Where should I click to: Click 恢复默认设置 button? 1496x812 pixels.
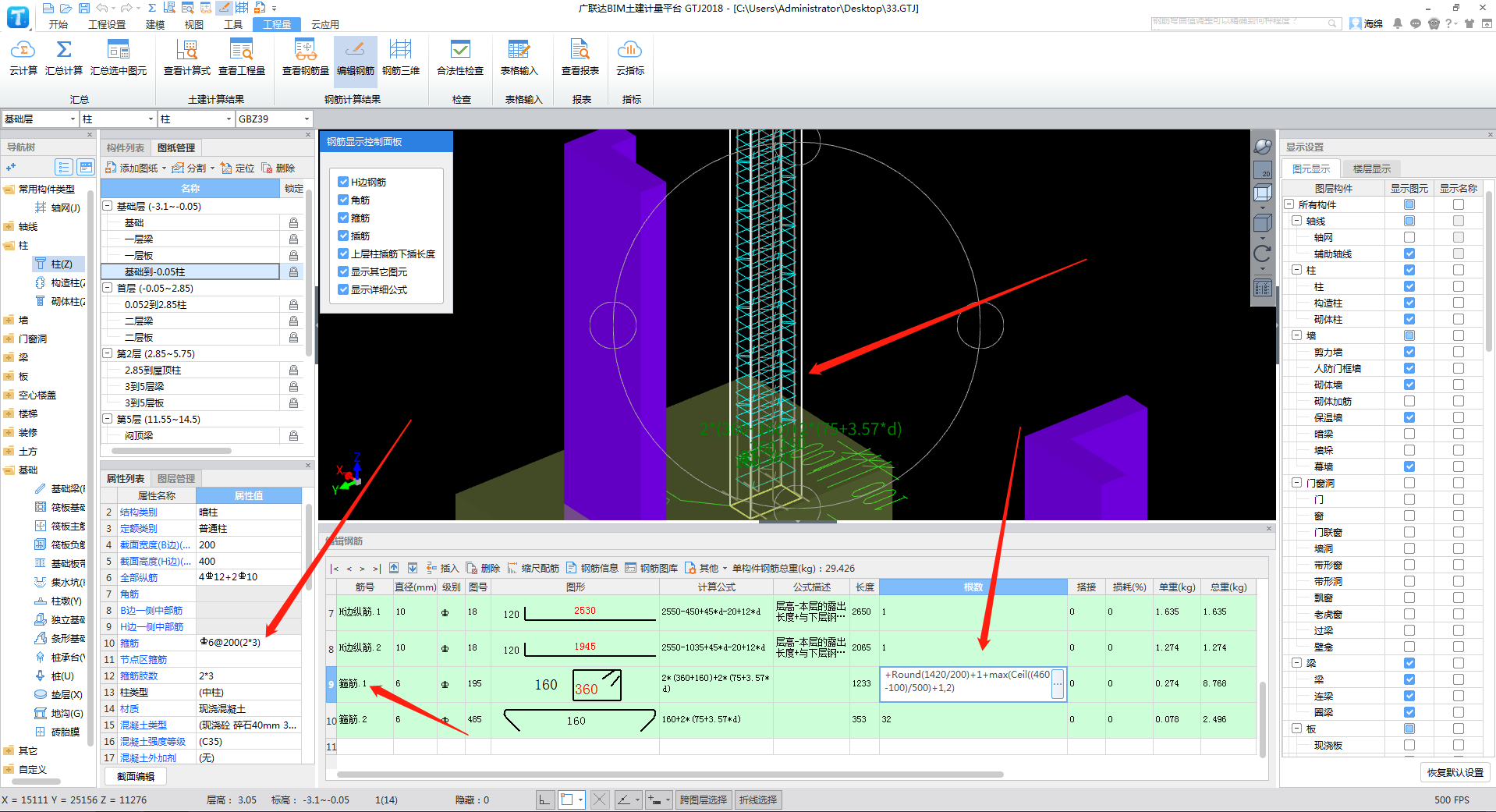coord(1455,772)
